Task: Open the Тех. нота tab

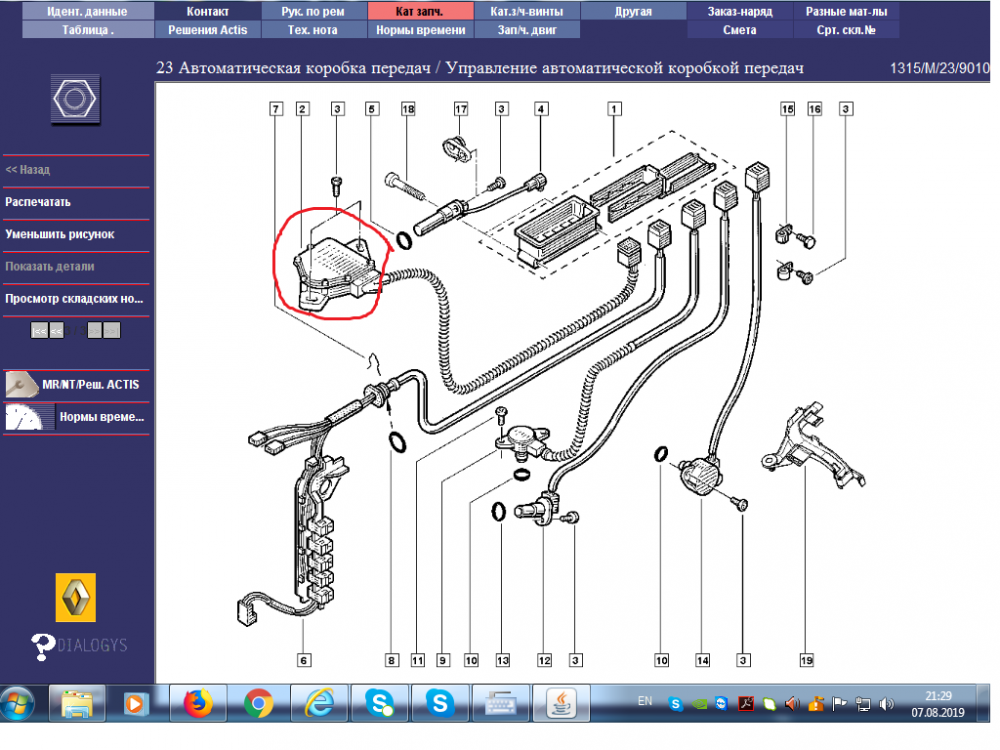Action: tap(313, 30)
